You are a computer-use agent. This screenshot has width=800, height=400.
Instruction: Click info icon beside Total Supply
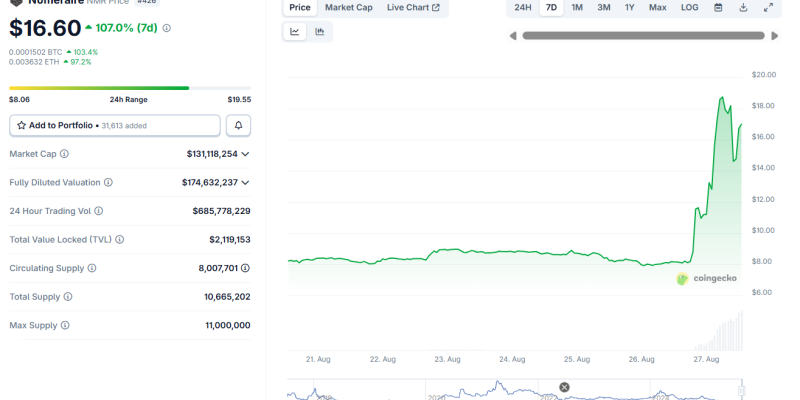click(68, 296)
